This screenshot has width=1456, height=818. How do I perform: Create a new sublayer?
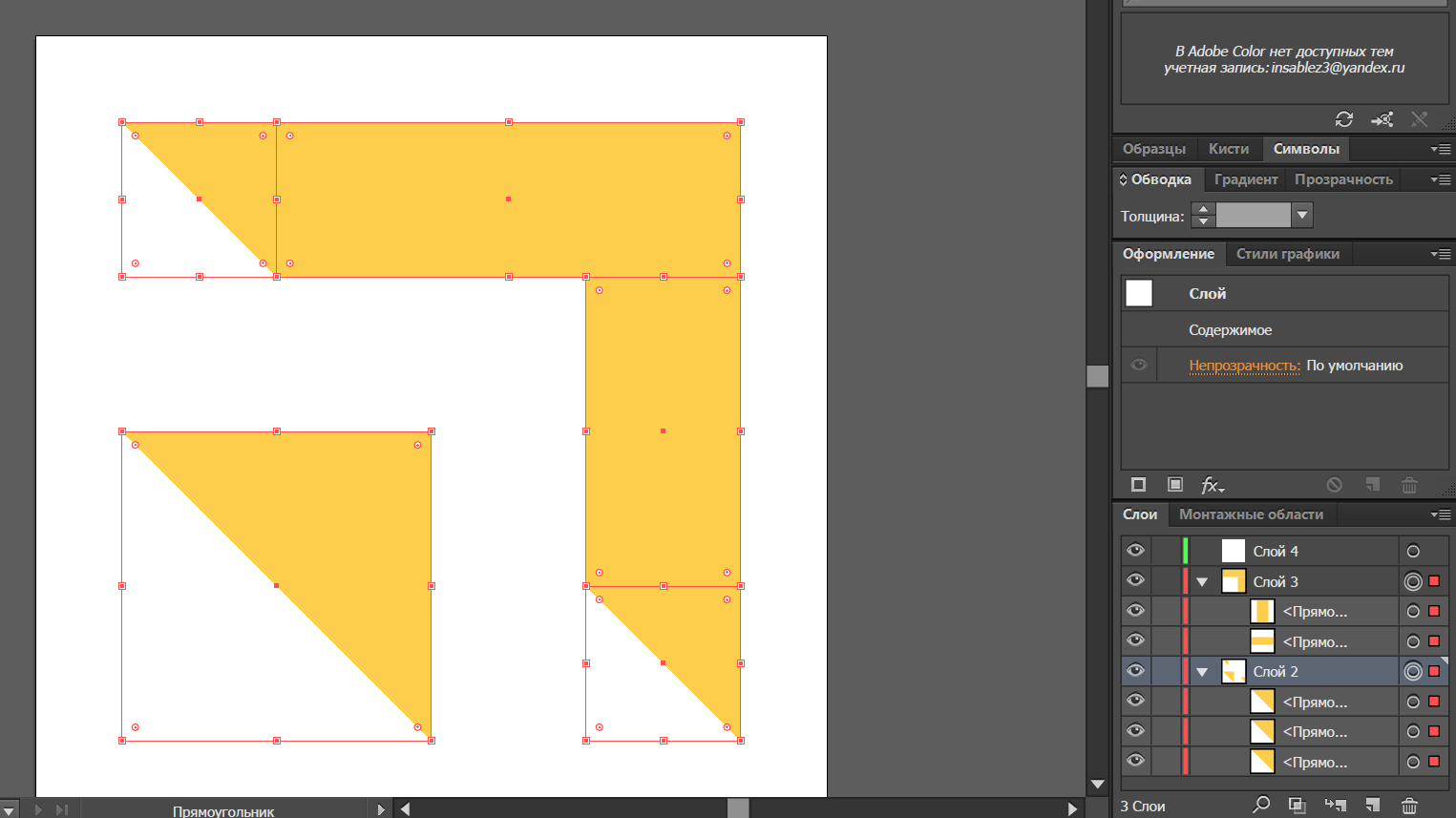(1335, 806)
